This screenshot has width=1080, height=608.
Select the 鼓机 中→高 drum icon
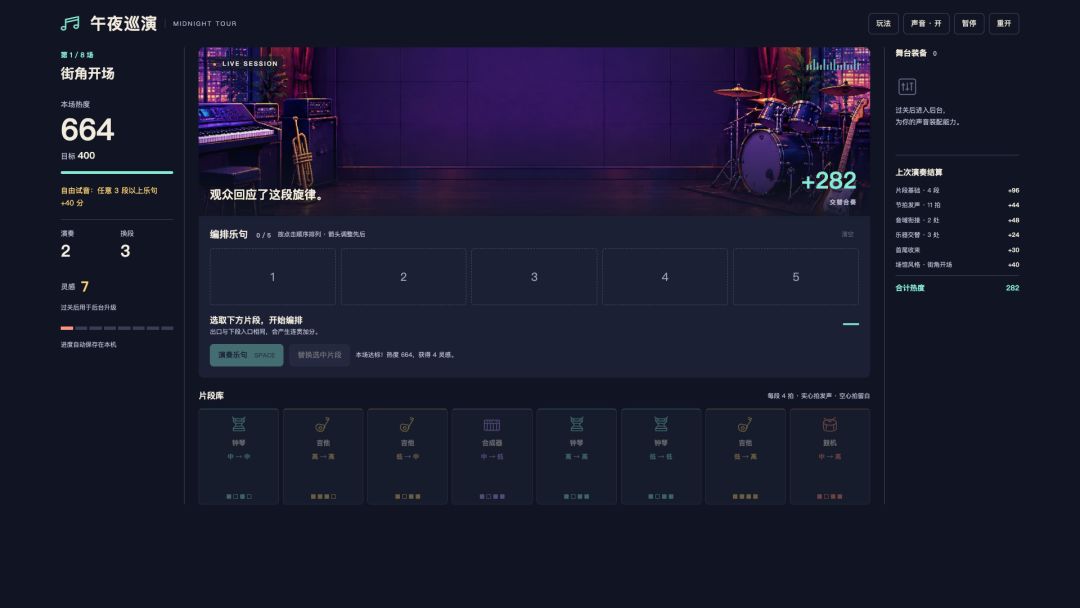coord(830,424)
